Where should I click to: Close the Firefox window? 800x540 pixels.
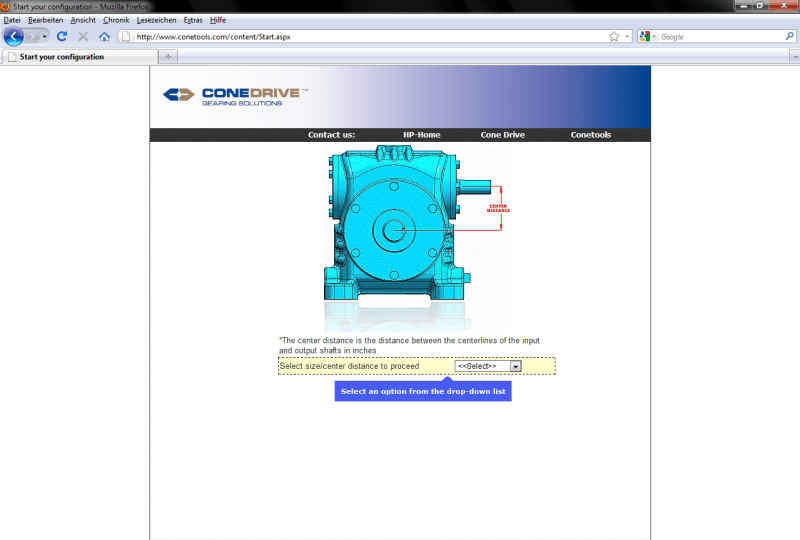(x=784, y=6)
